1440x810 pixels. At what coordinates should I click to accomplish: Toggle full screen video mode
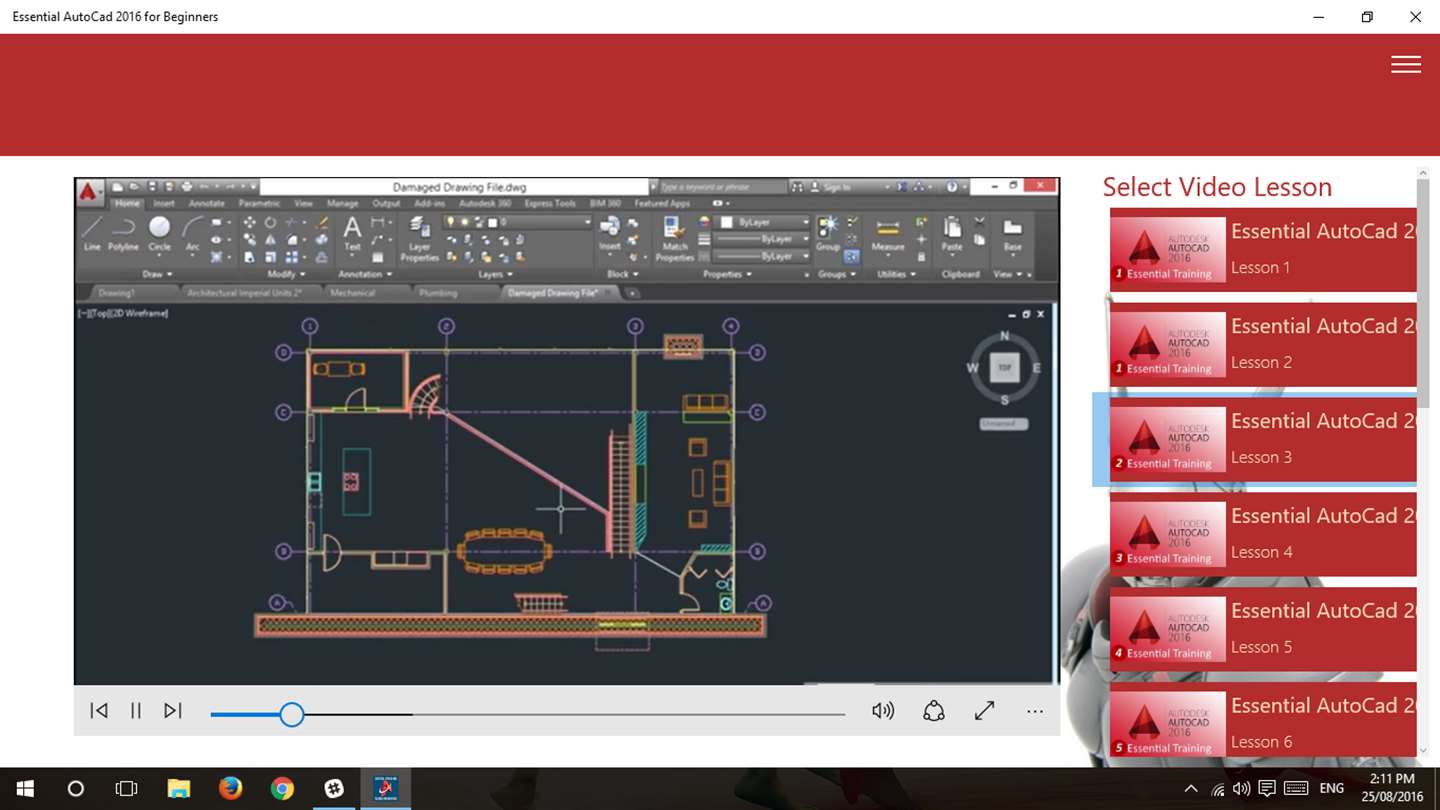[x=984, y=711]
